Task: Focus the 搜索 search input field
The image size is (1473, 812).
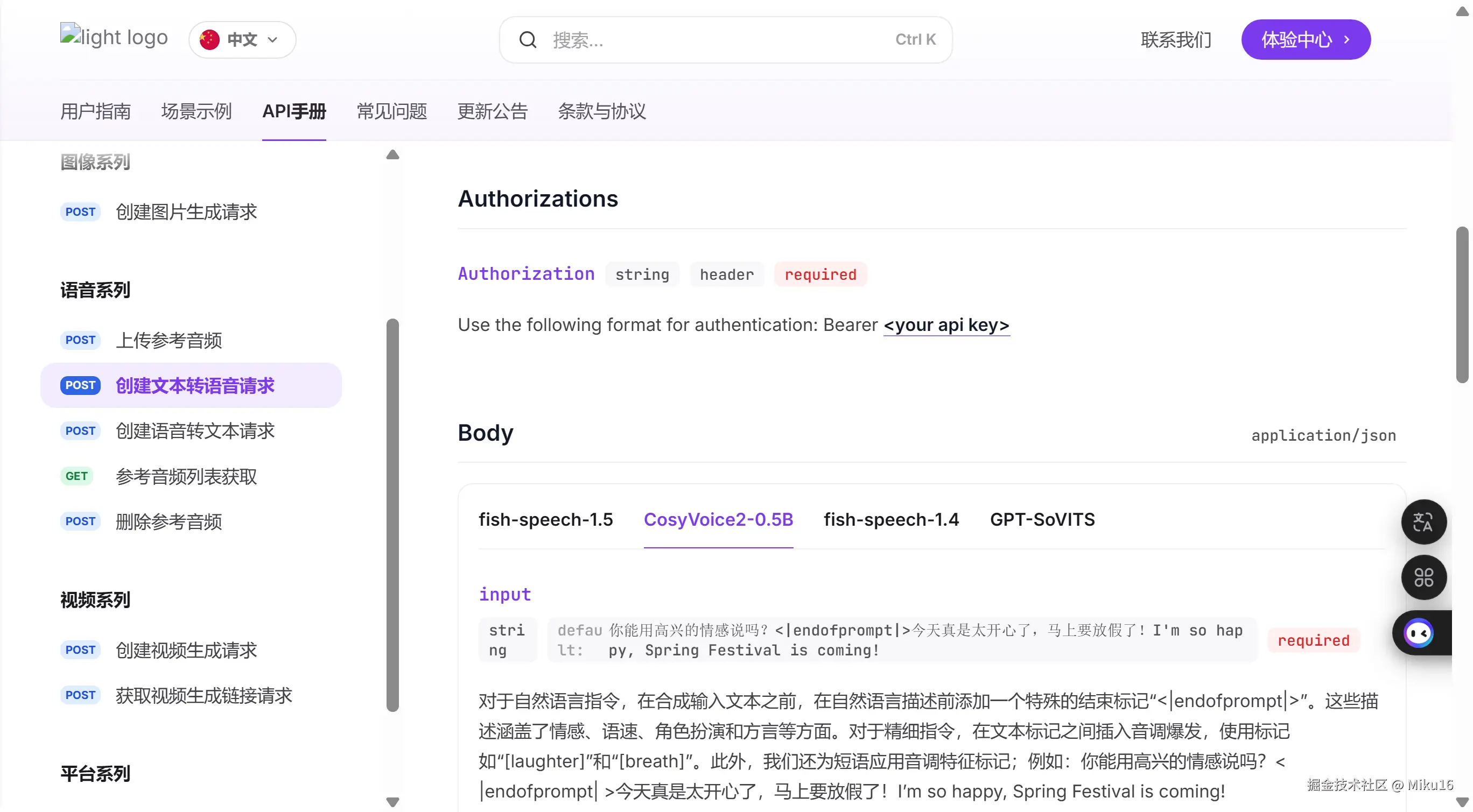Action: (x=715, y=39)
